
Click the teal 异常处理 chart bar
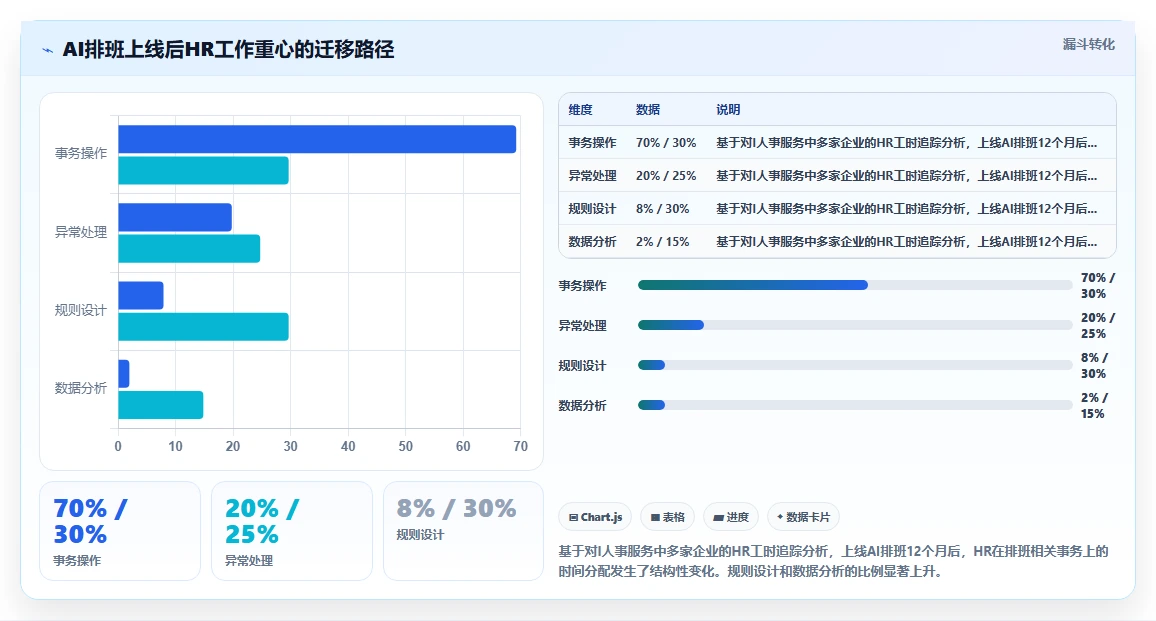pos(189,249)
